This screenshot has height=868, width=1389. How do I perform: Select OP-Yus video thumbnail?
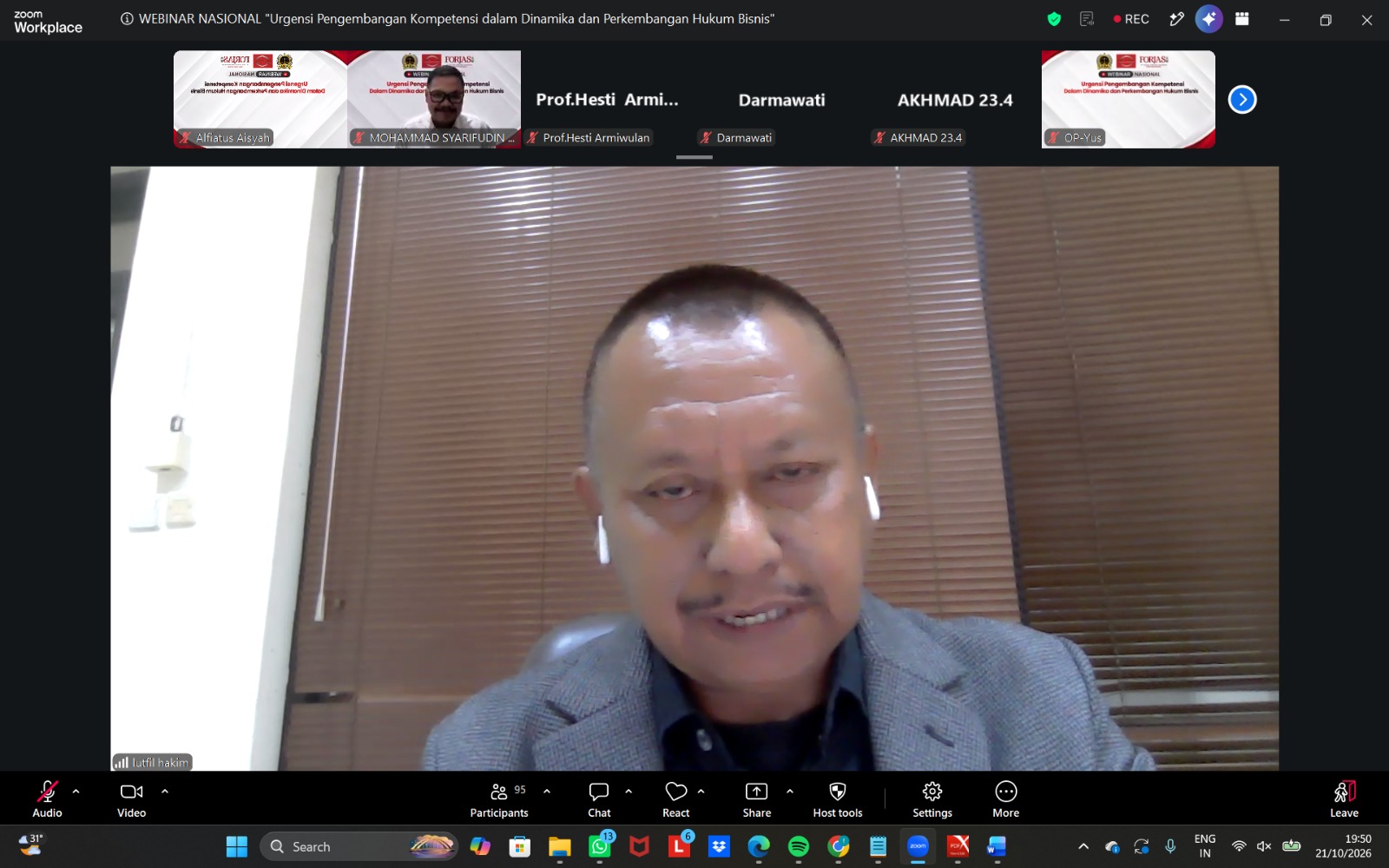[1129, 99]
